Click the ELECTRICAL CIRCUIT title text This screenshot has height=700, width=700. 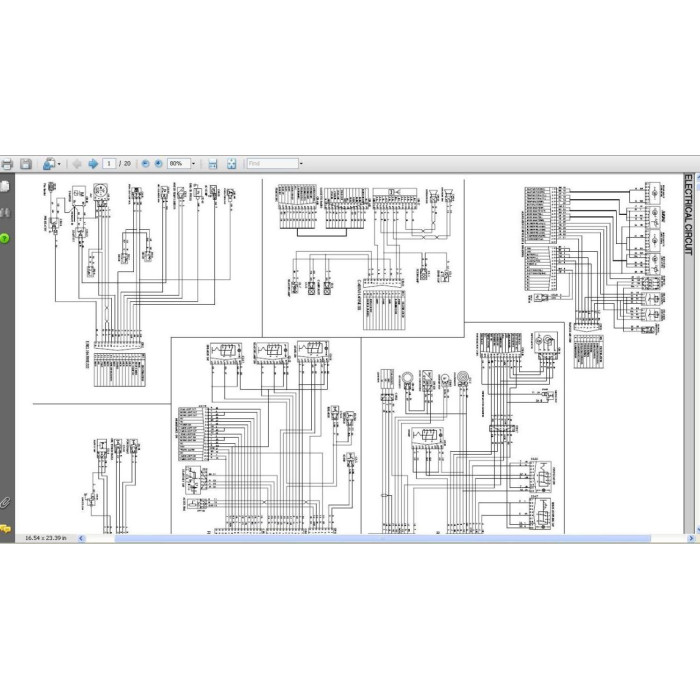688,215
